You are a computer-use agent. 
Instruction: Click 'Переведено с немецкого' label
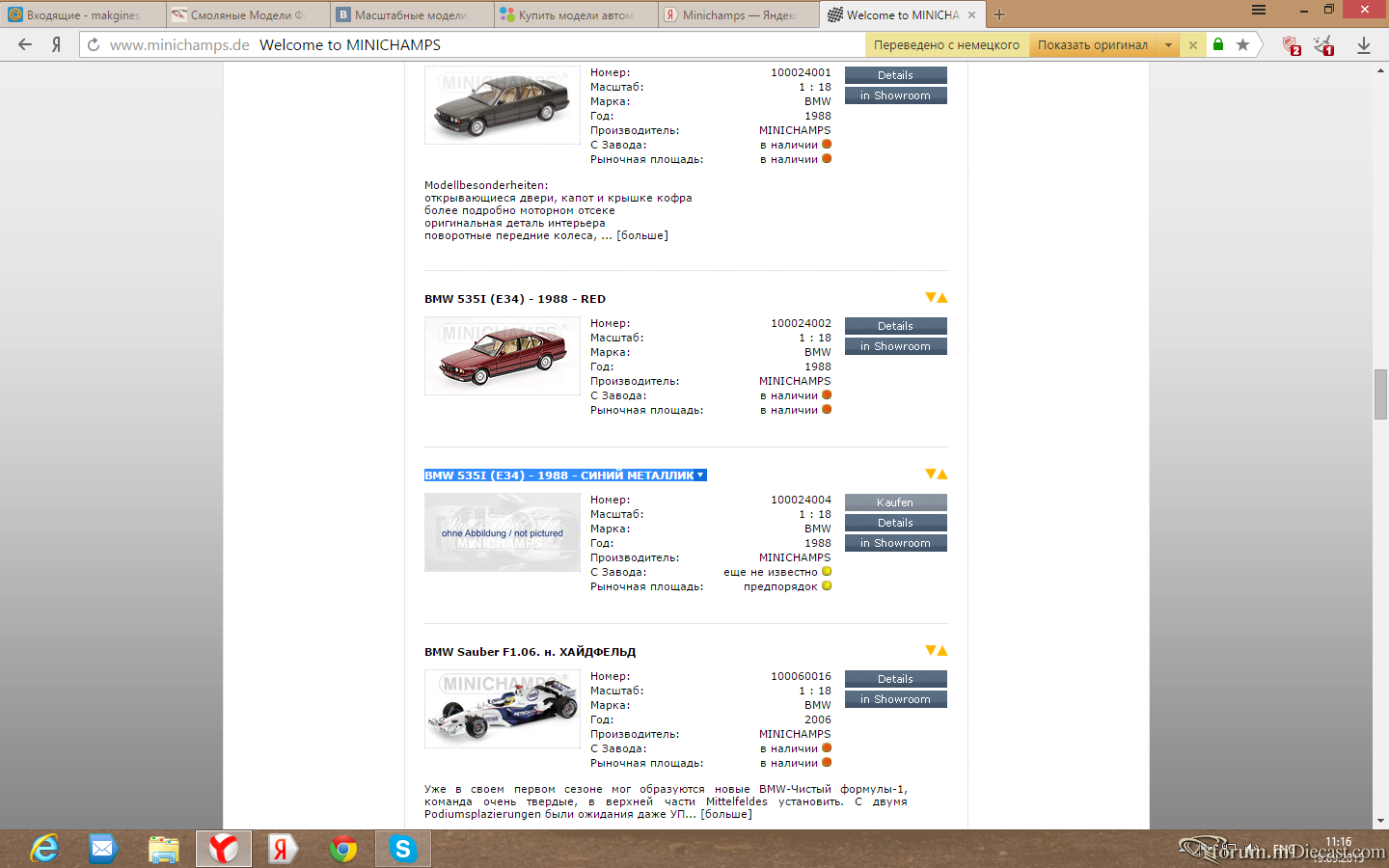(x=946, y=45)
